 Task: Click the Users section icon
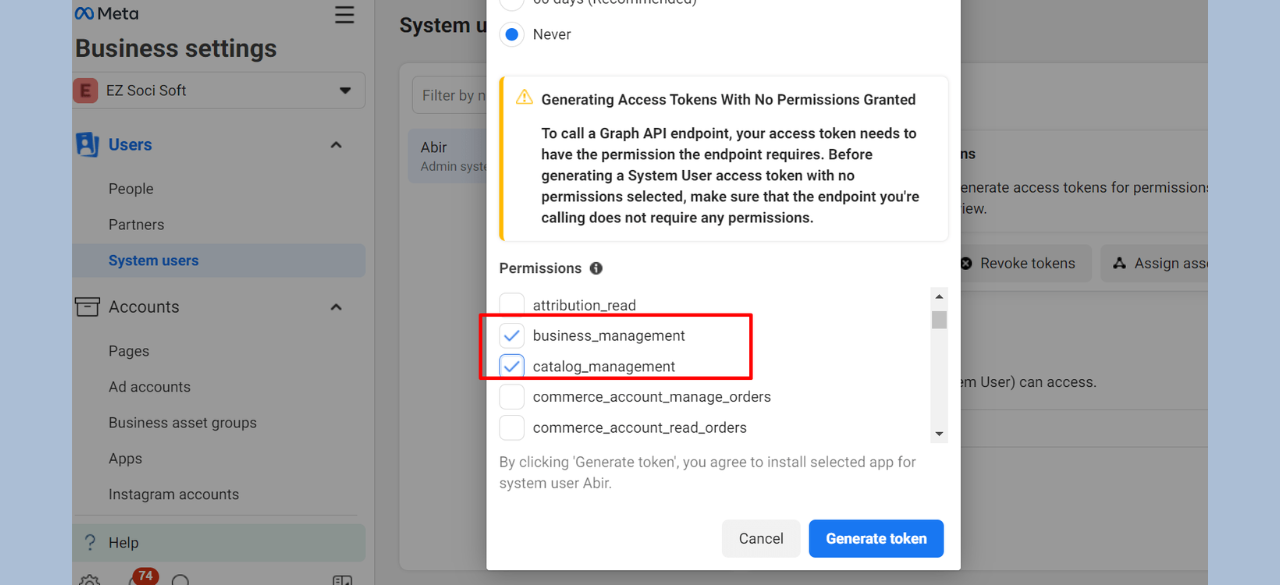(87, 145)
